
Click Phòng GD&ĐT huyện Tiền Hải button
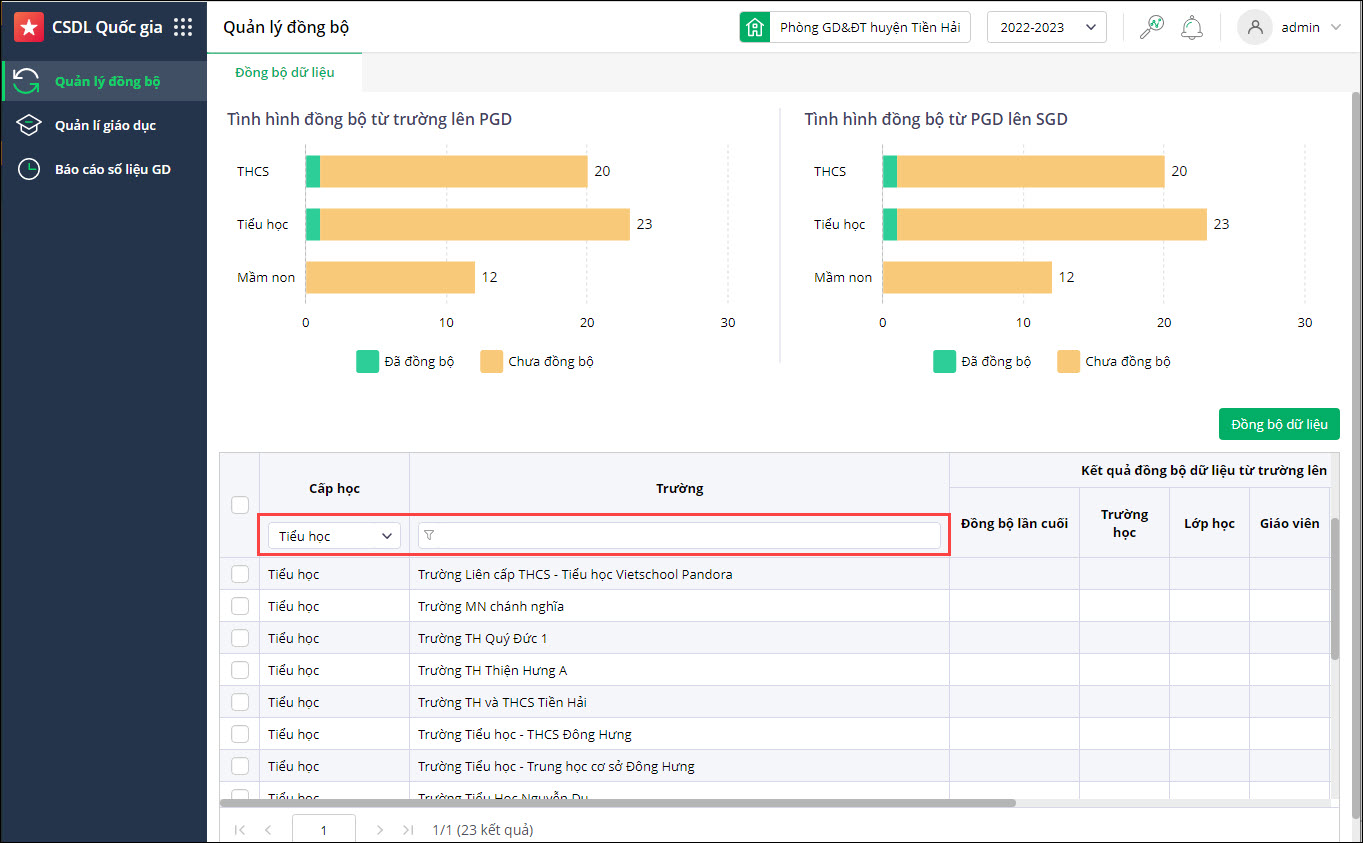click(x=869, y=27)
